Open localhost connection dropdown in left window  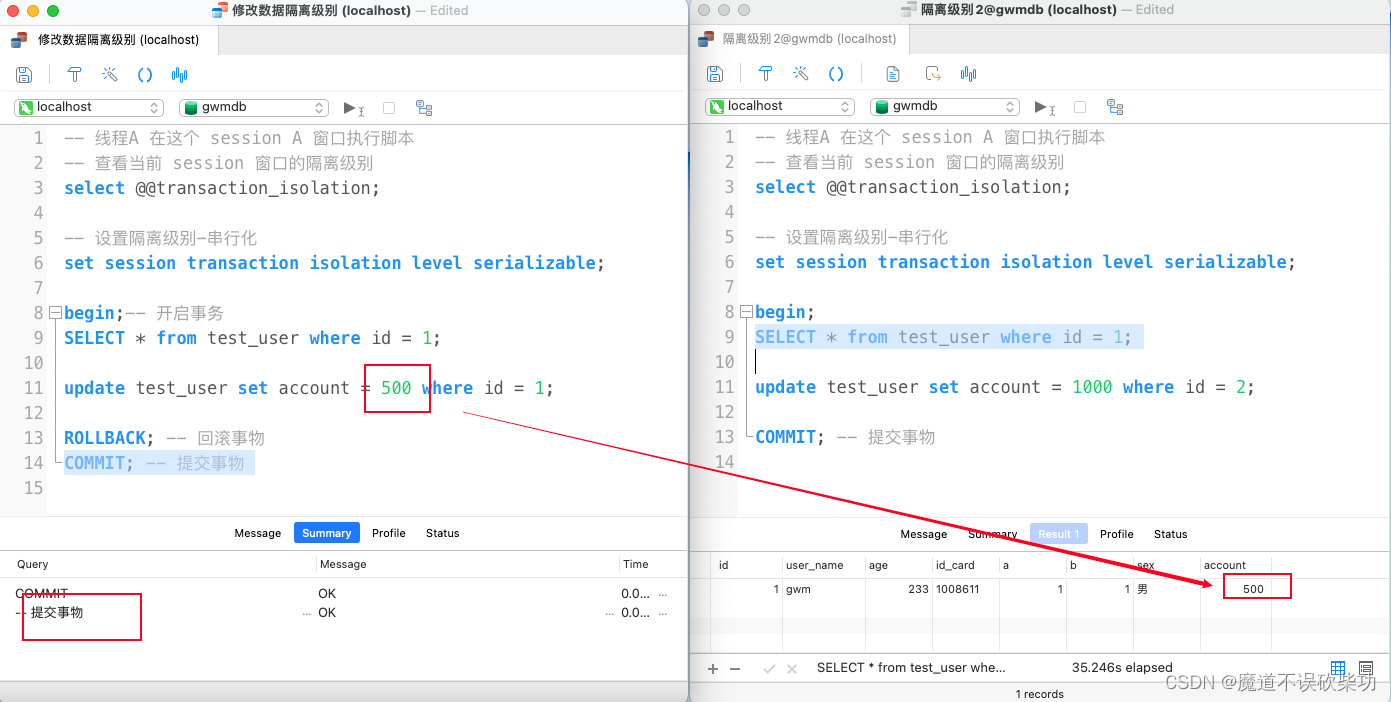pos(89,107)
